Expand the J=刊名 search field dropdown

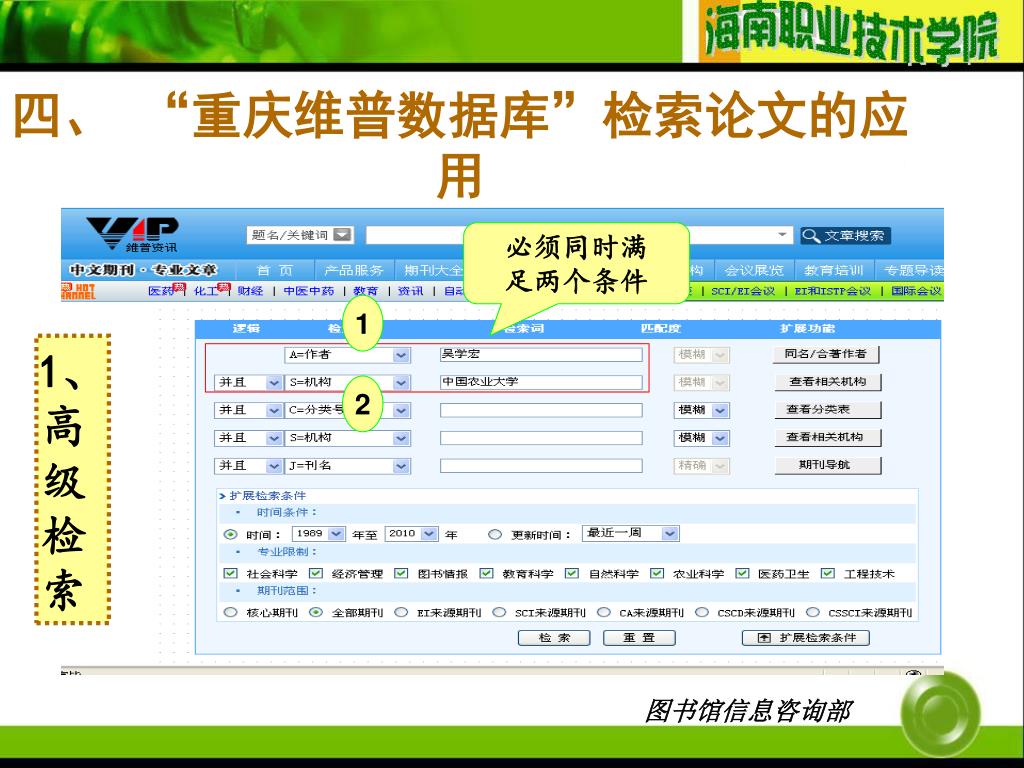401,466
